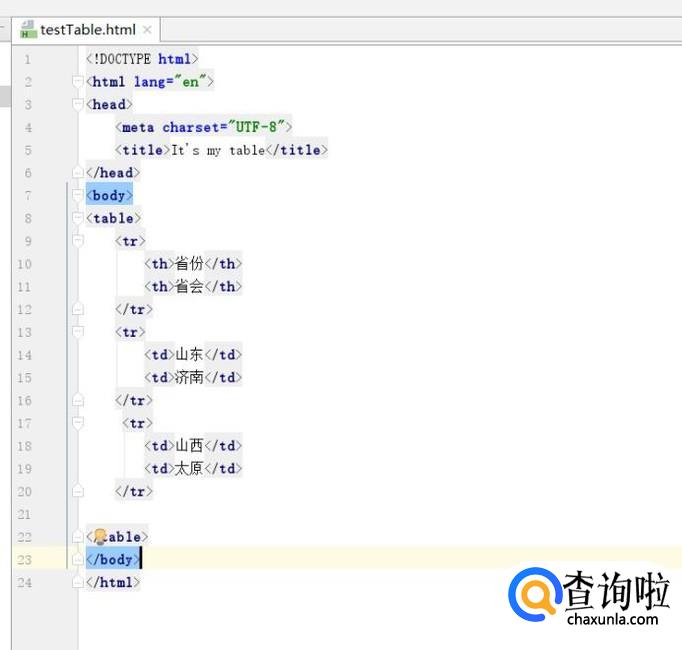Collapse the html lang="en" tag block

click(78, 82)
